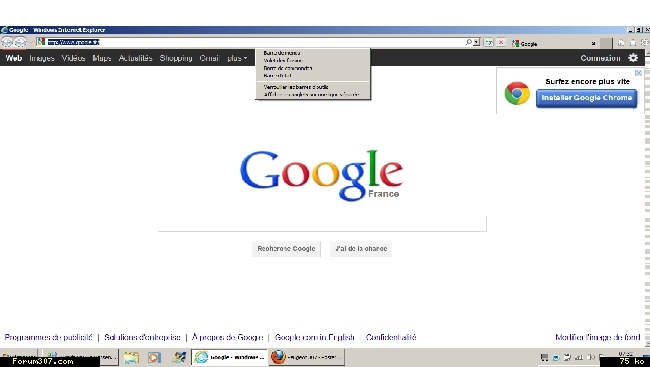Choose the last entry 'Afficher les onglets…' in menu
The height and width of the screenshot is (367, 650).
point(313,95)
